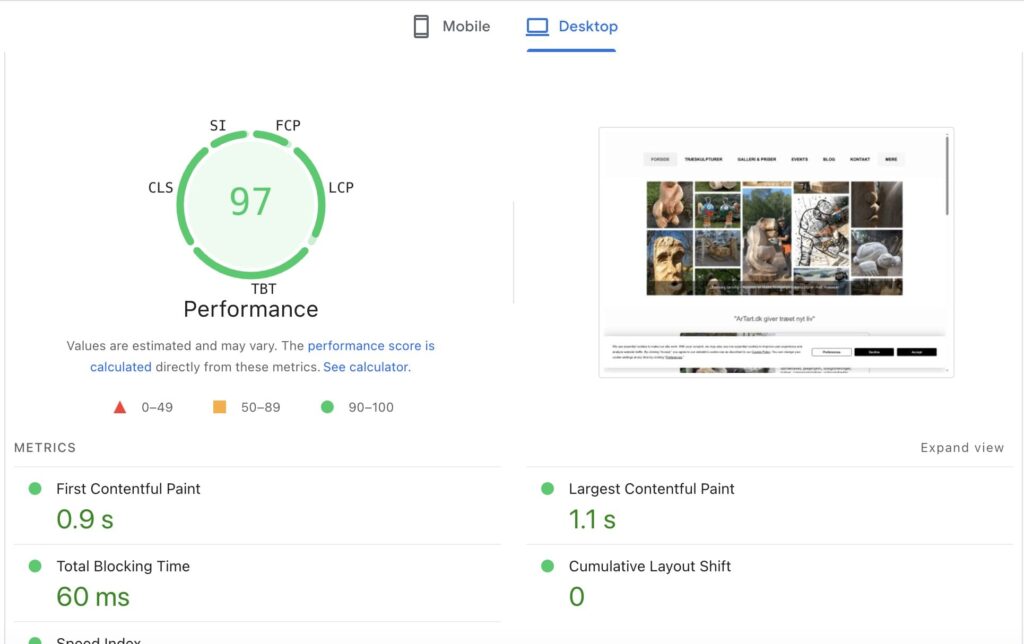The height and width of the screenshot is (644, 1024).
Task: Click the green dot beside Total Blocking Time
Action: click(x=35, y=566)
